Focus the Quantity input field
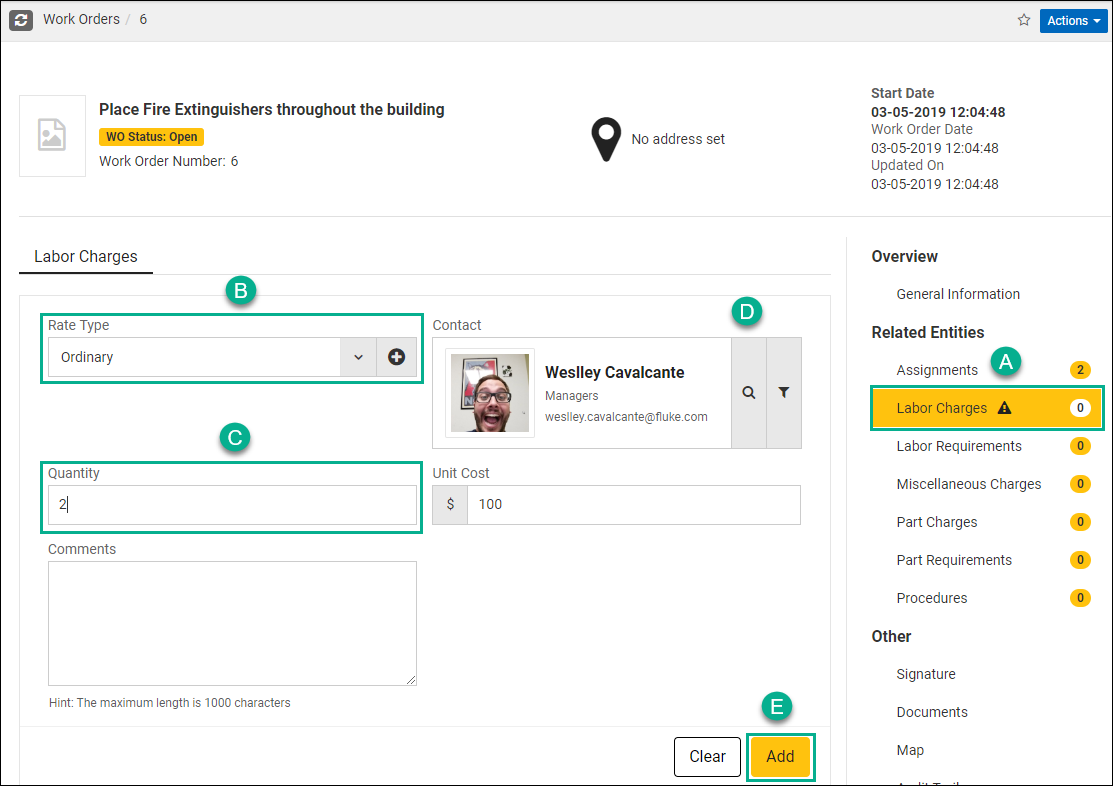 click(232, 505)
